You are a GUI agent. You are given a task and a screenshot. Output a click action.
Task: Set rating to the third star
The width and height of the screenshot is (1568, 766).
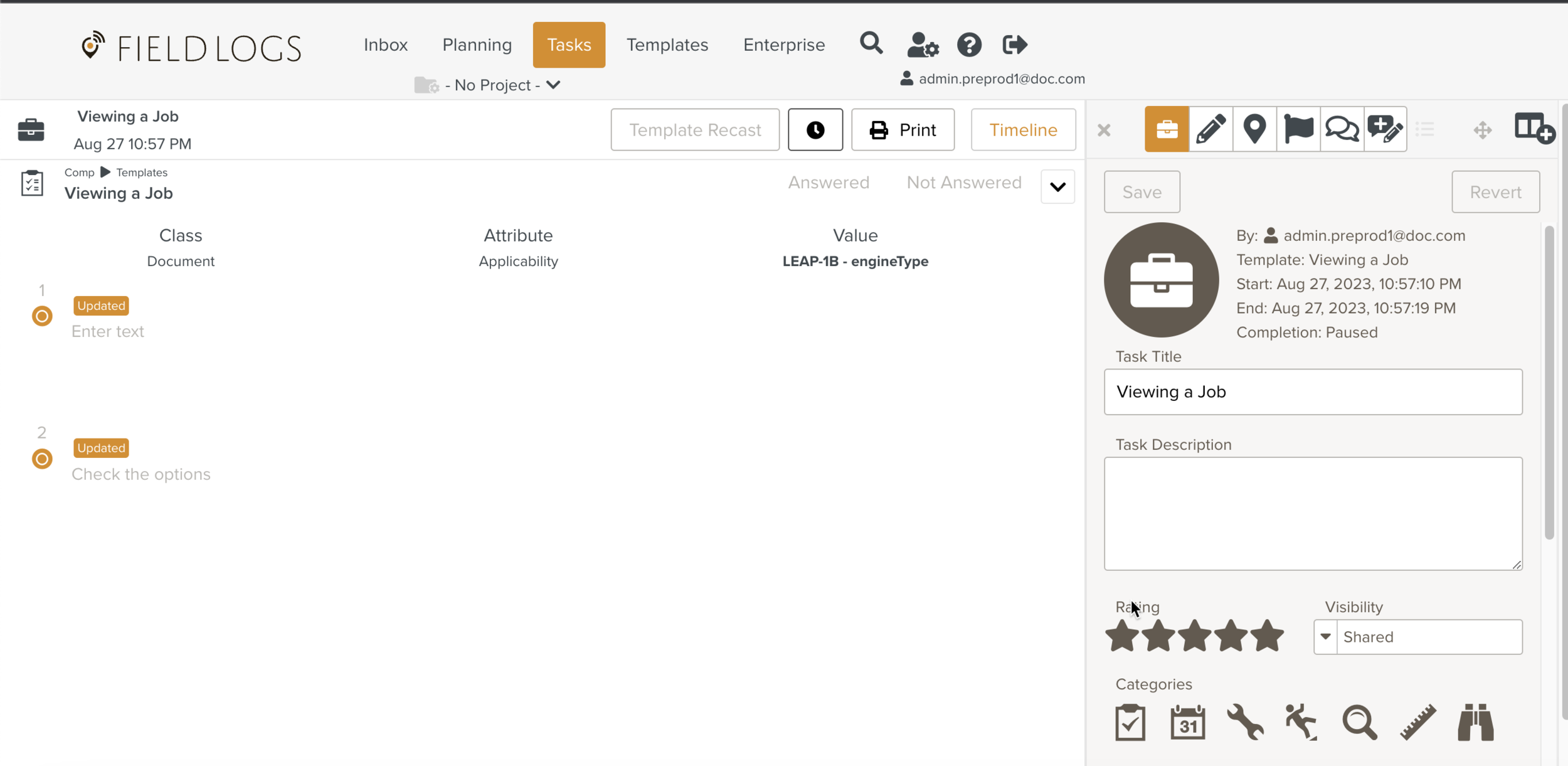1194,636
